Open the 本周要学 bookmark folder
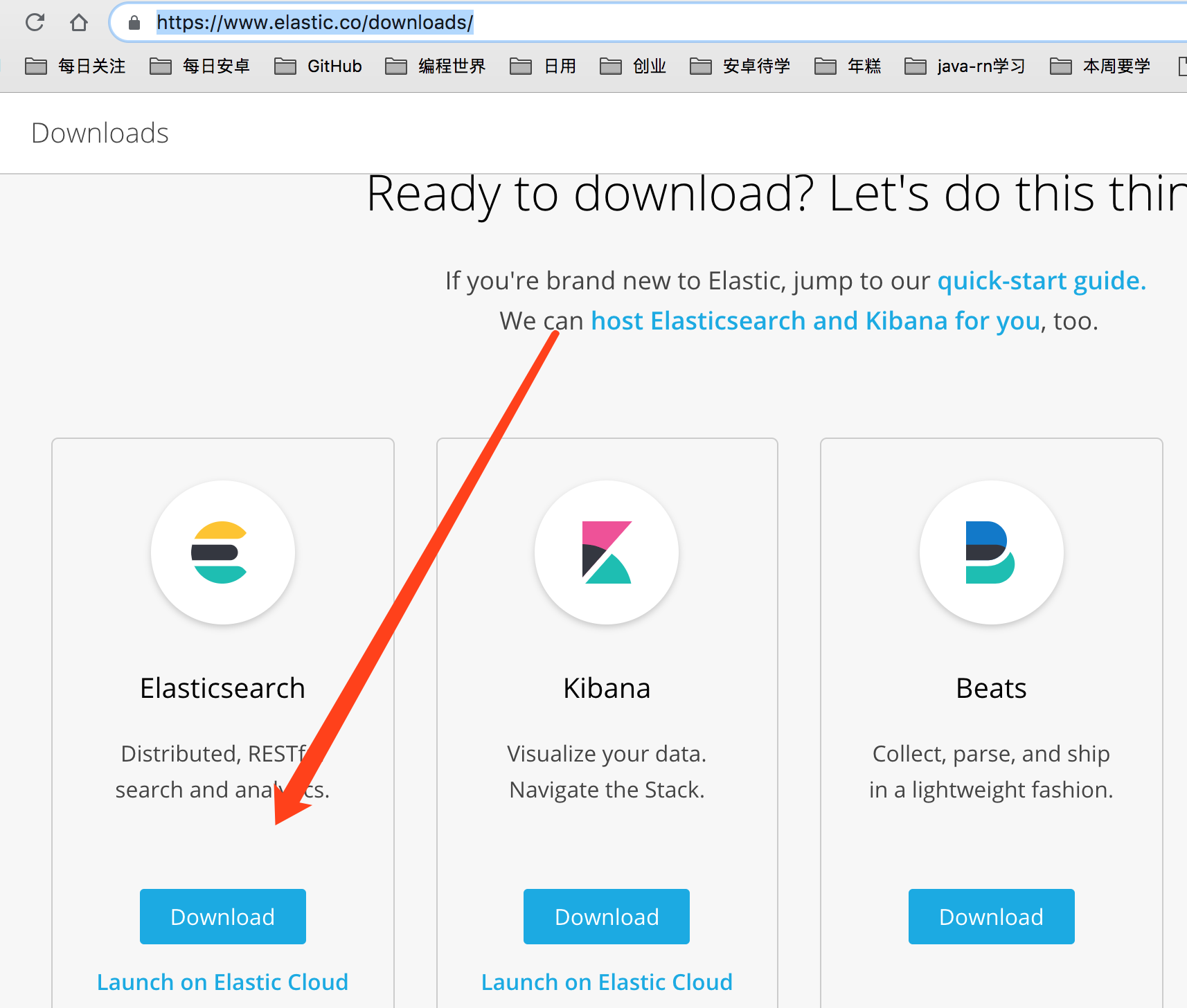Image resolution: width=1187 pixels, height=1008 pixels. click(x=1100, y=66)
